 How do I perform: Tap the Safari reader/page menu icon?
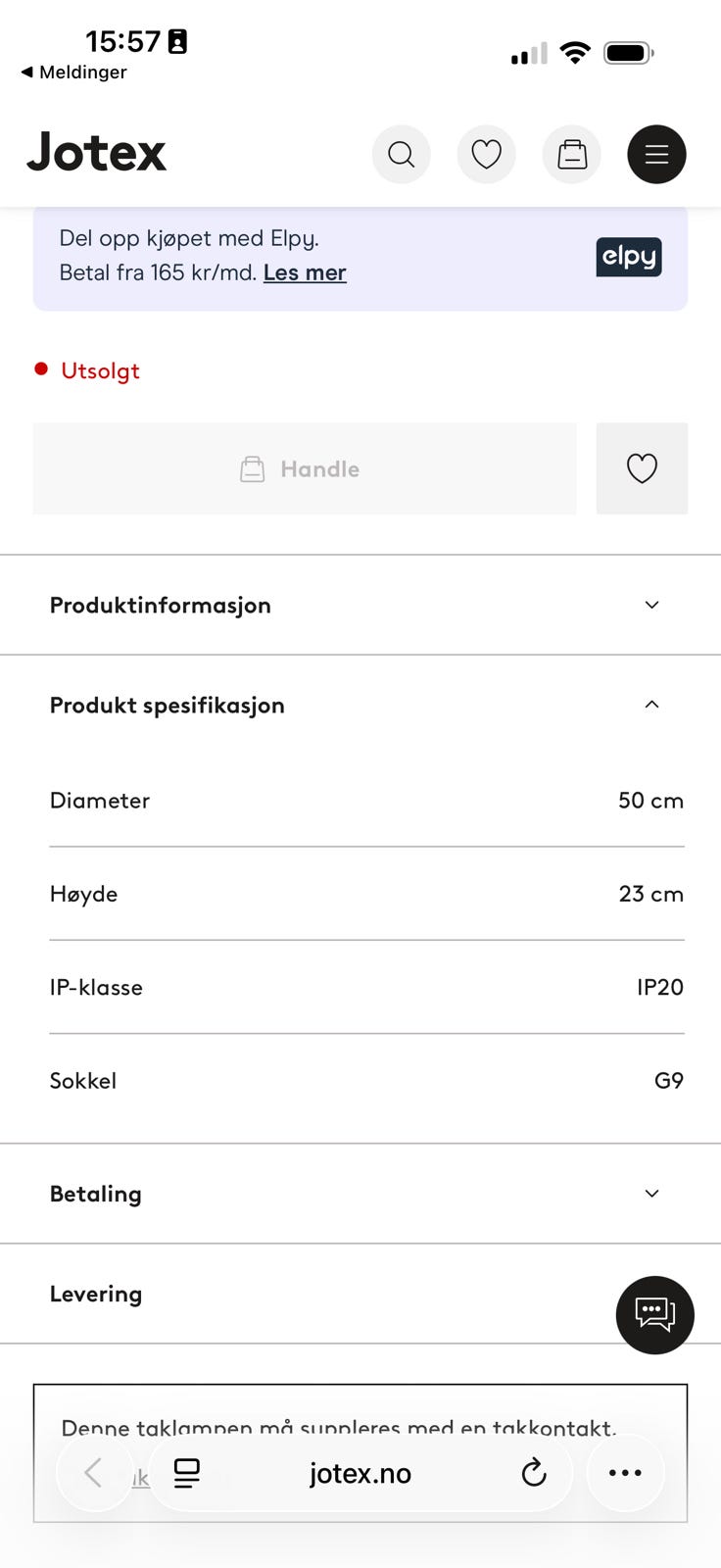click(186, 1472)
